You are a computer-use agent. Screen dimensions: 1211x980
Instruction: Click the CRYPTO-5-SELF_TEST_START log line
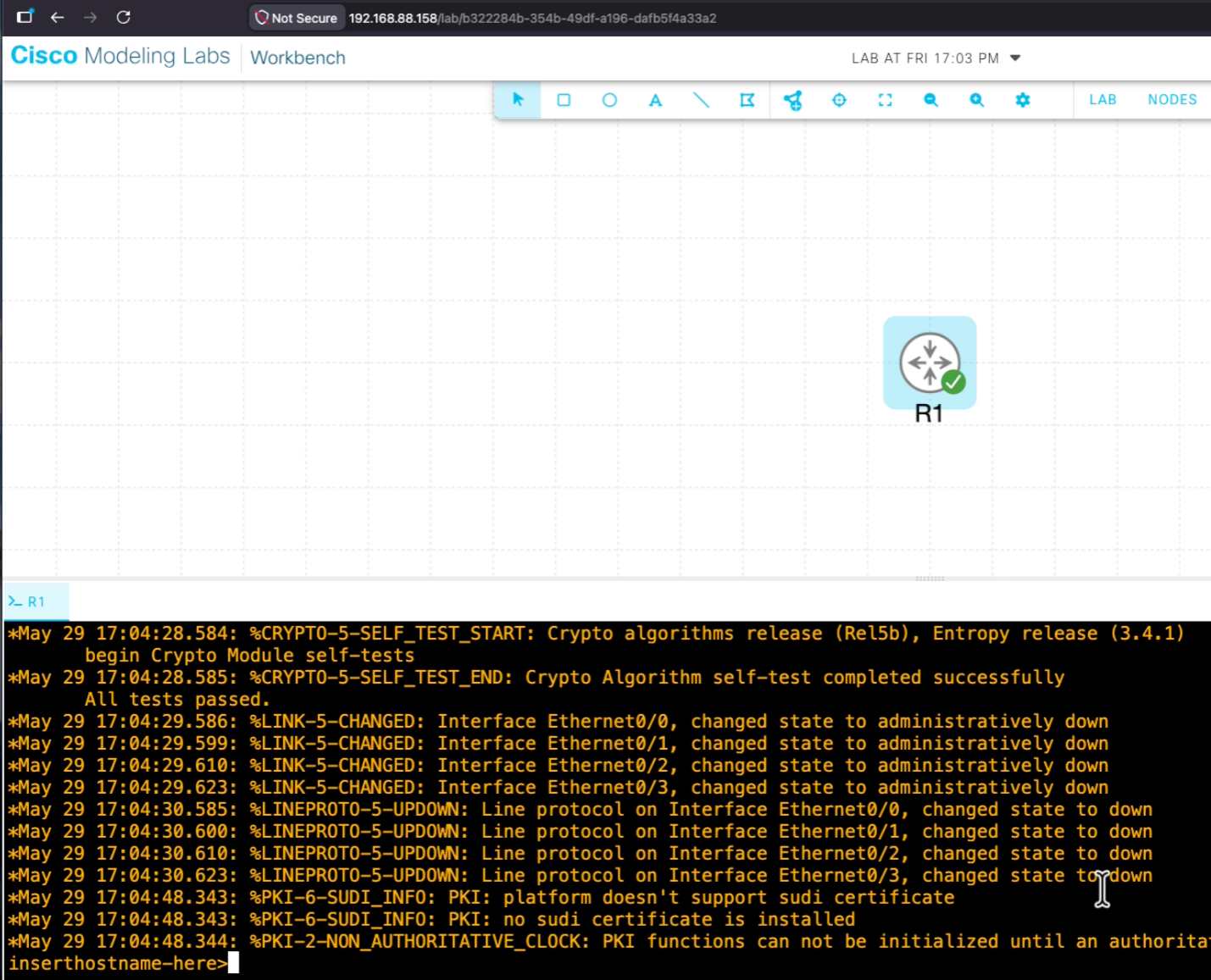point(596,634)
